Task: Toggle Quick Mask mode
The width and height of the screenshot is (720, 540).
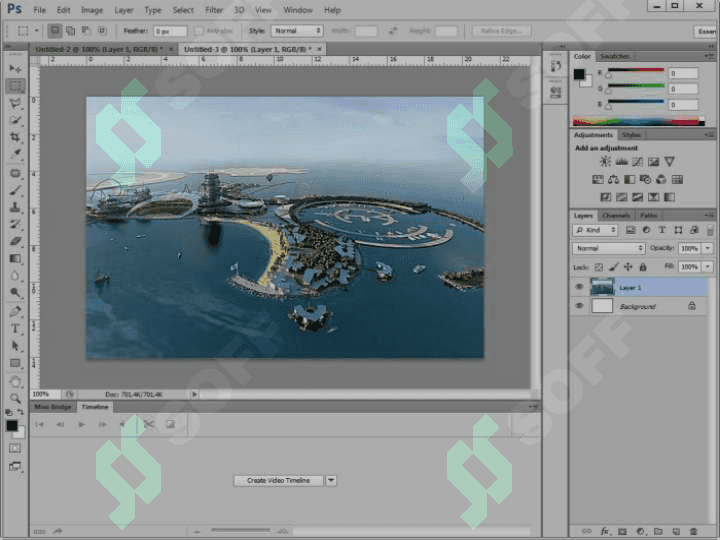Action: [x=15, y=448]
